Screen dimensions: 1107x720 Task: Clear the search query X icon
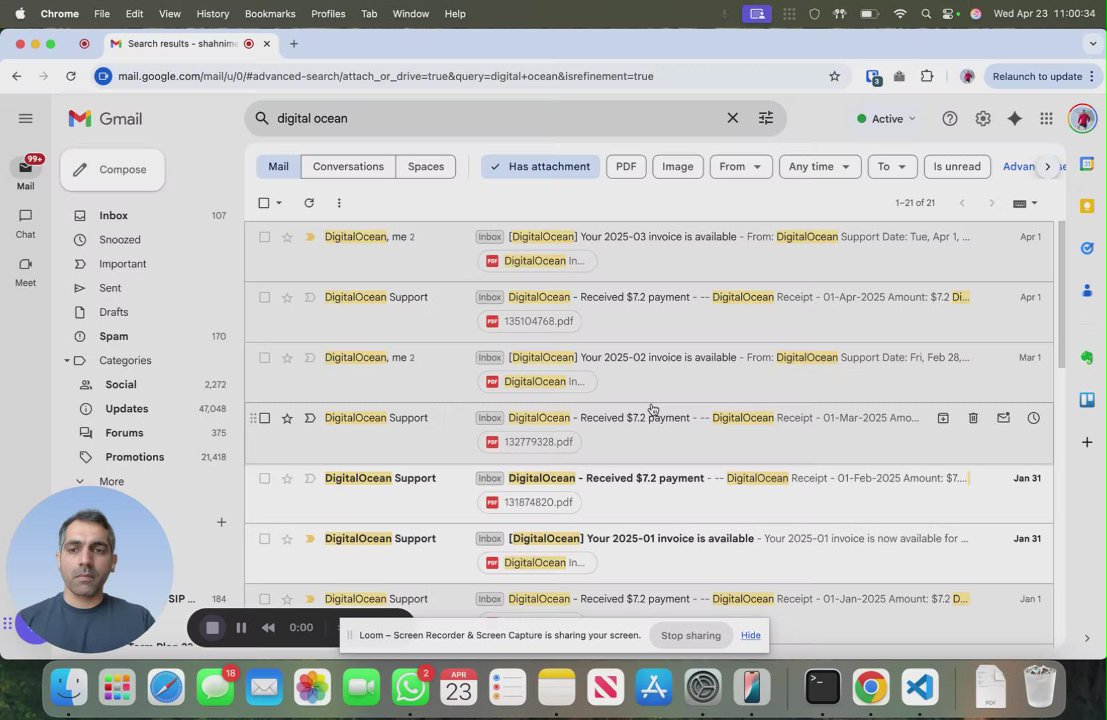pyautogui.click(x=733, y=118)
